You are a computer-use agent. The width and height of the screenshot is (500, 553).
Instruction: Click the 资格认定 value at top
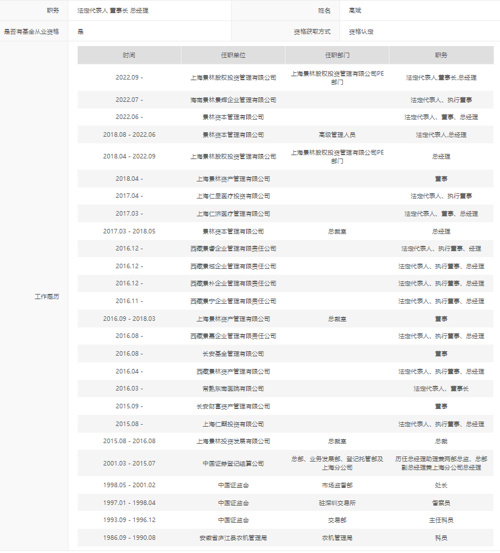coord(361,32)
